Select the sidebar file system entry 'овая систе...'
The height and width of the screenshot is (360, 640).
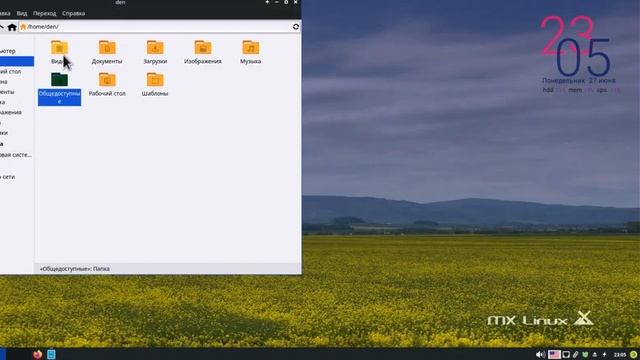16,155
